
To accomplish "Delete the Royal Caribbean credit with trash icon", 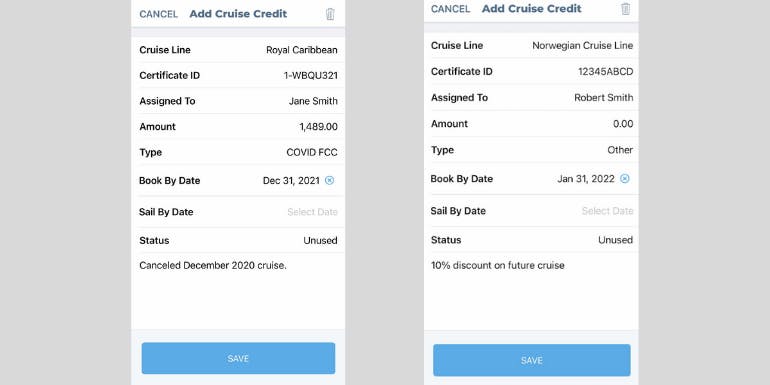I will click(x=330, y=14).
